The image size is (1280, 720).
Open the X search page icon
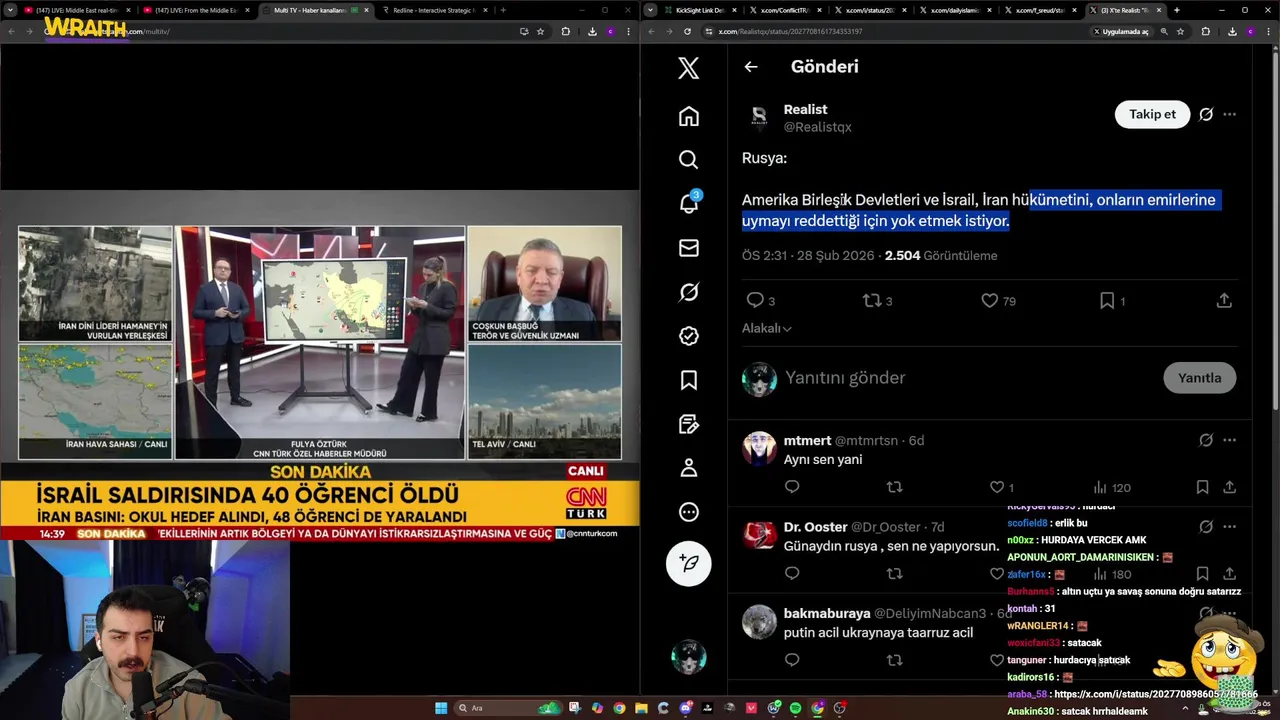pos(689,160)
